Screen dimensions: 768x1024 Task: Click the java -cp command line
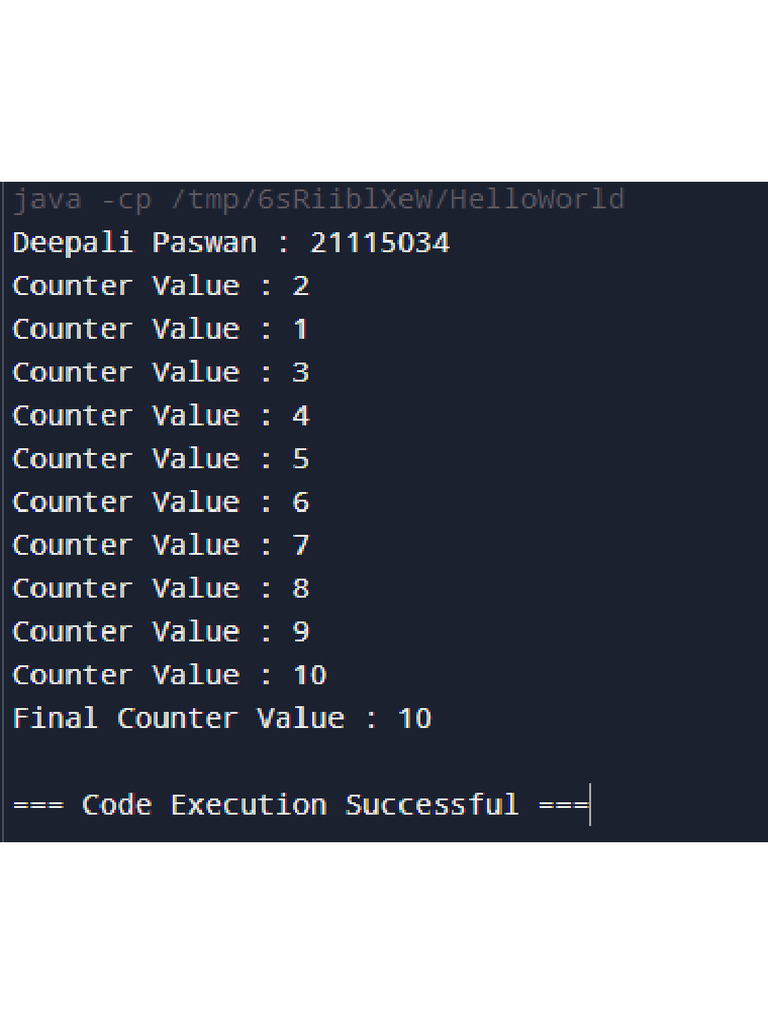(318, 200)
